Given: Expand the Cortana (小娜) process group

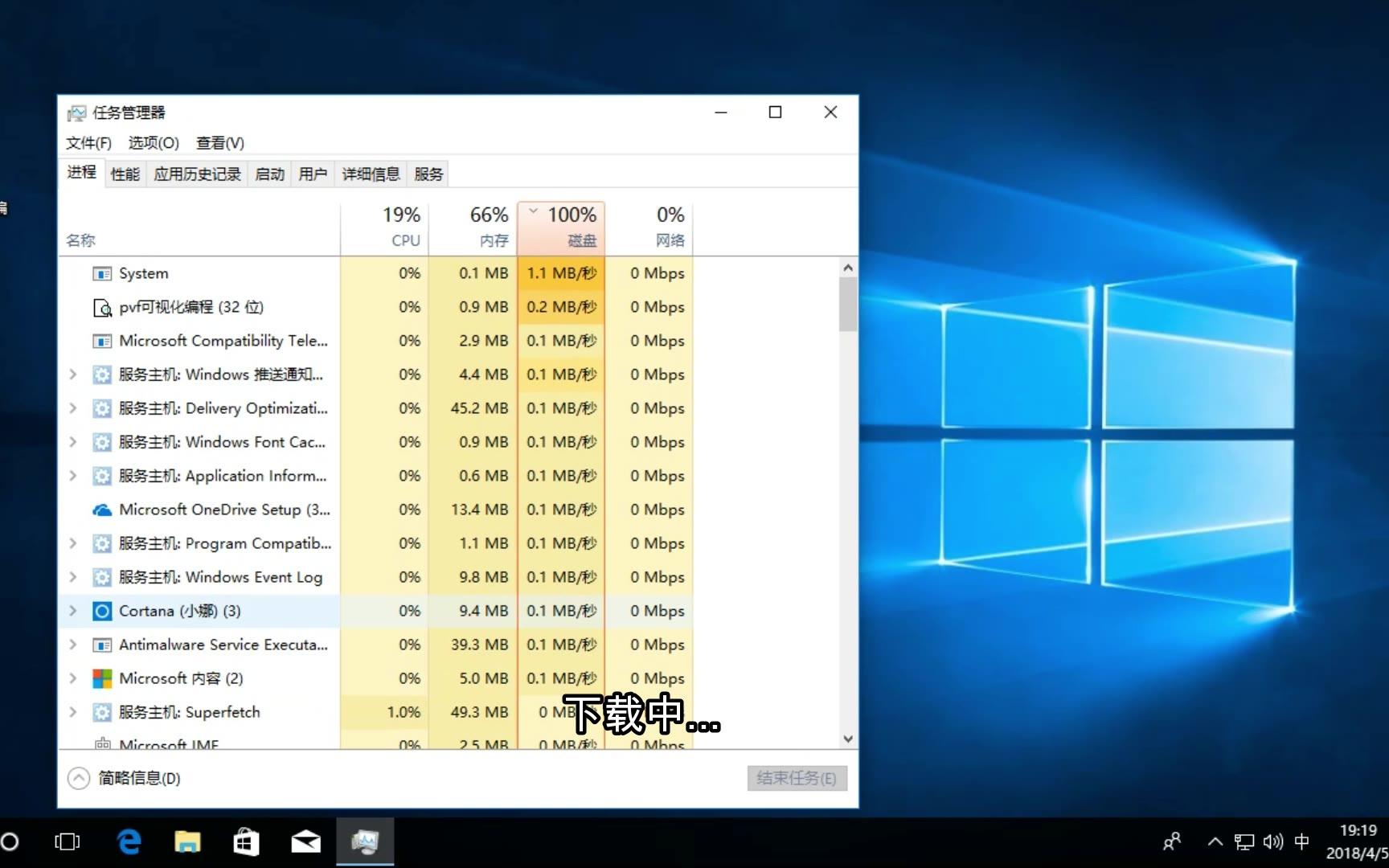Looking at the screenshot, I should click(x=73, y=612).
